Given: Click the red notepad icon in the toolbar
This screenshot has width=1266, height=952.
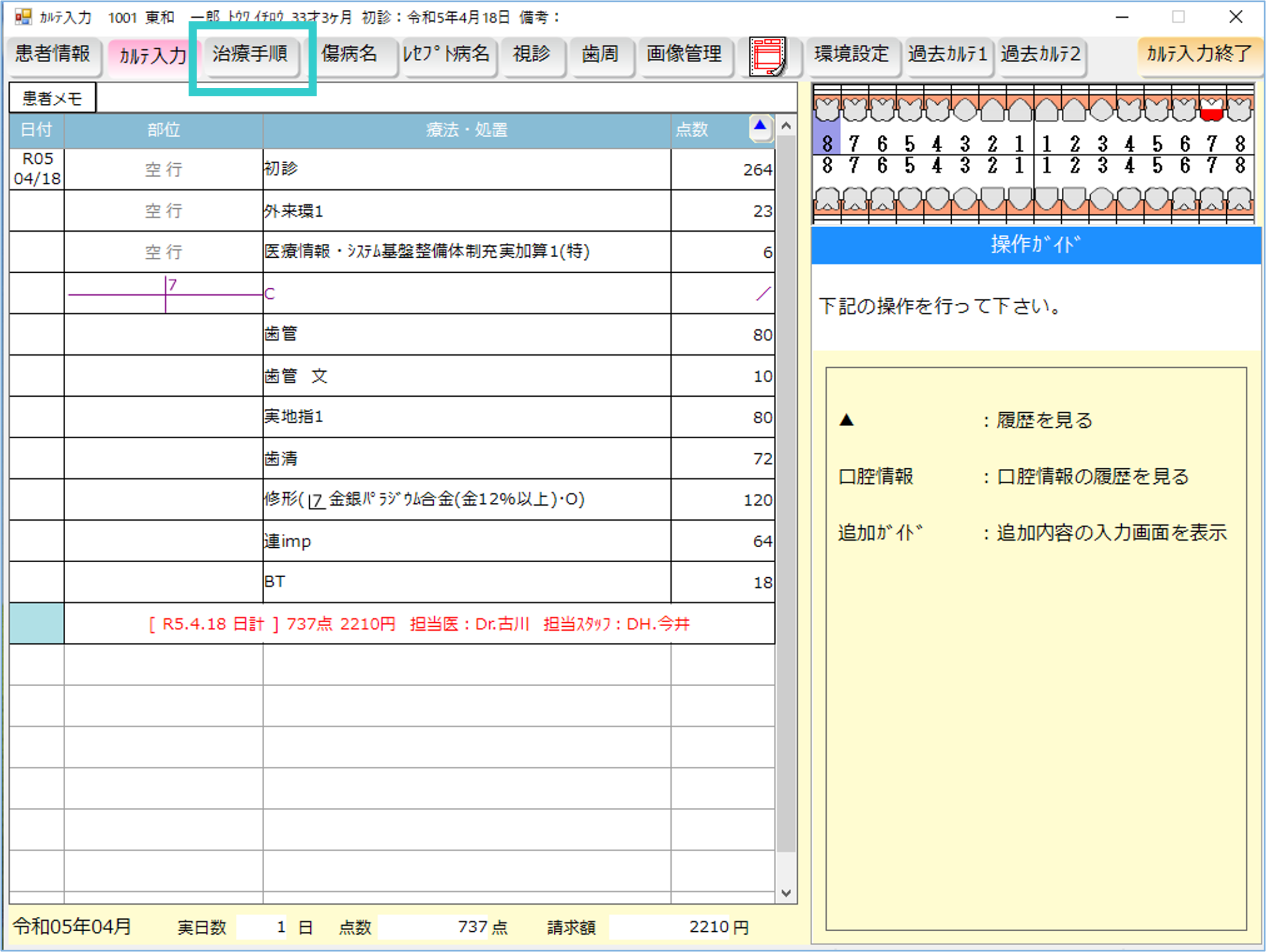Looking at the screenshot, I should pyautogui.click(x=767, y=56).
